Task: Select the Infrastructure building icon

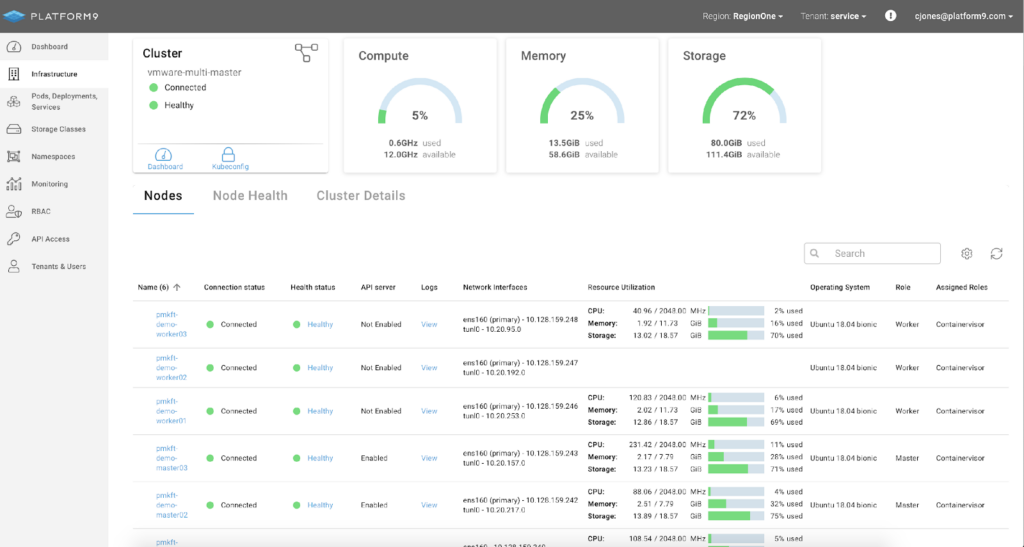Action: click(14, 74)
